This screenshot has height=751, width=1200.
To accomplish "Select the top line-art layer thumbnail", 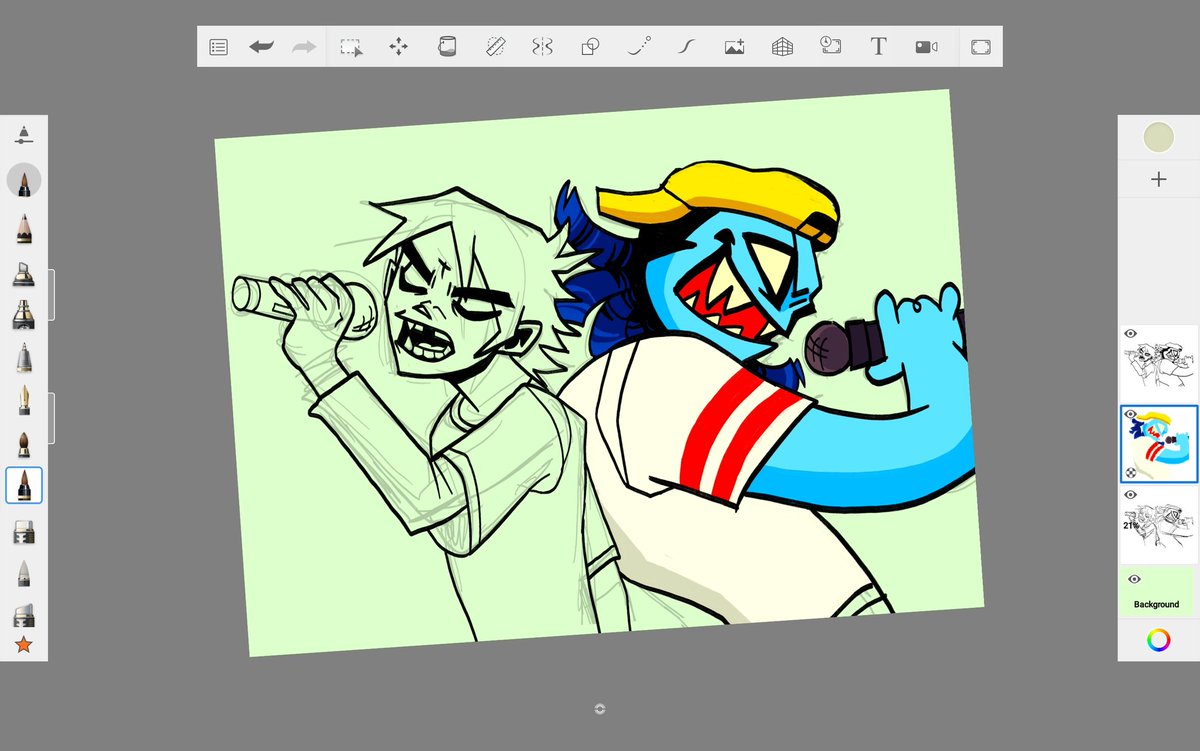I will [1158, 362].
